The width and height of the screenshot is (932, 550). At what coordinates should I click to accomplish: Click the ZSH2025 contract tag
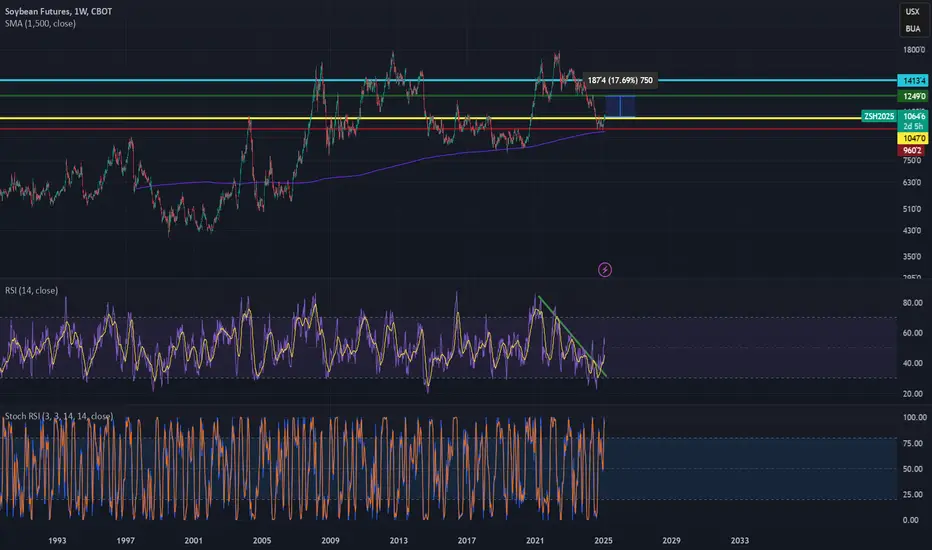pyautogui.click(x=879, y=116)
